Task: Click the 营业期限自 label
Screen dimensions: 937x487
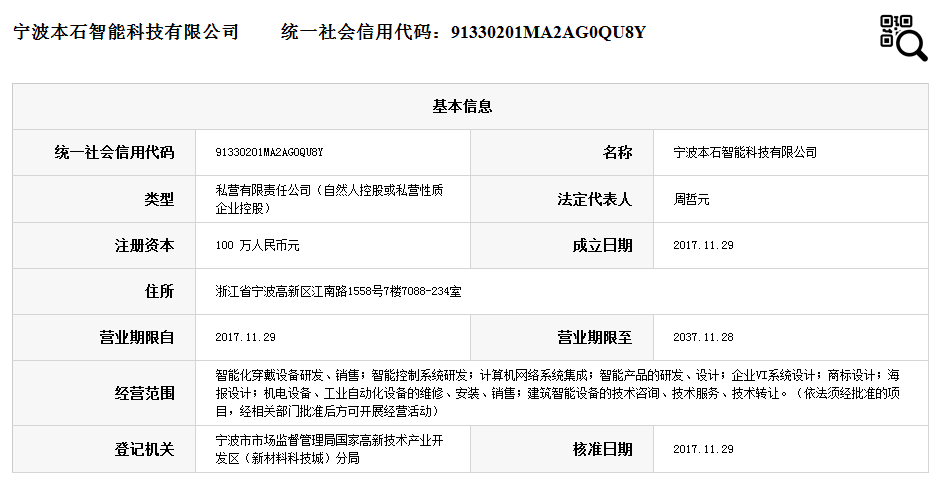Action: [137, 338]
